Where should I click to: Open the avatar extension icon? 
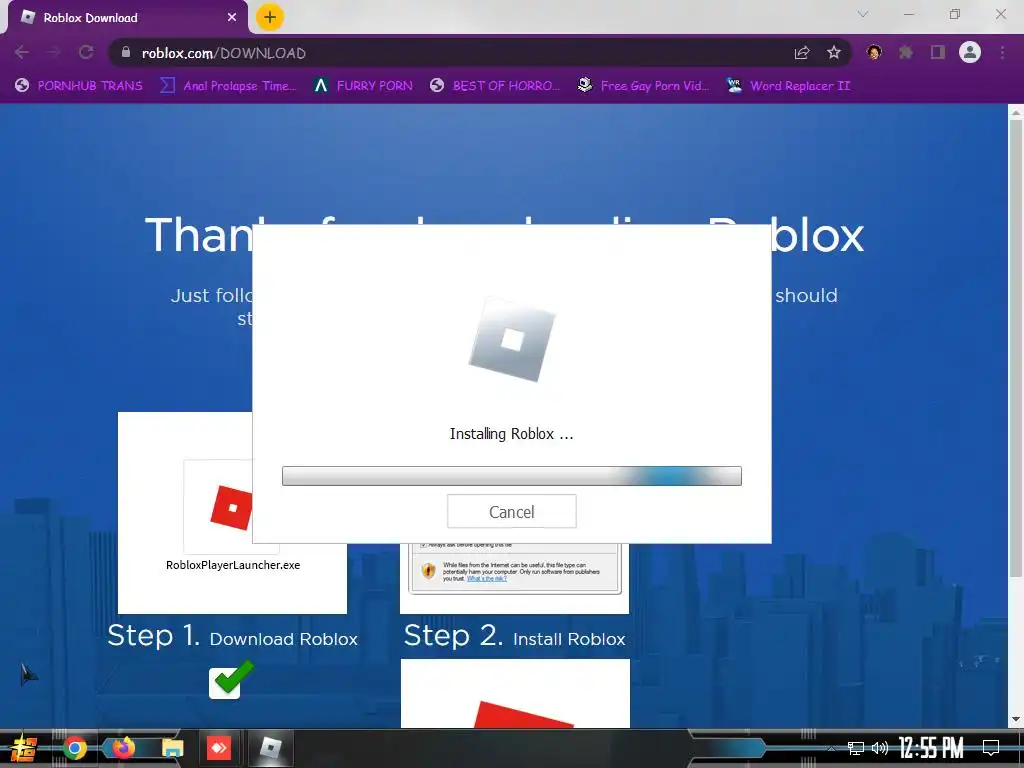(x=874, y=52)
